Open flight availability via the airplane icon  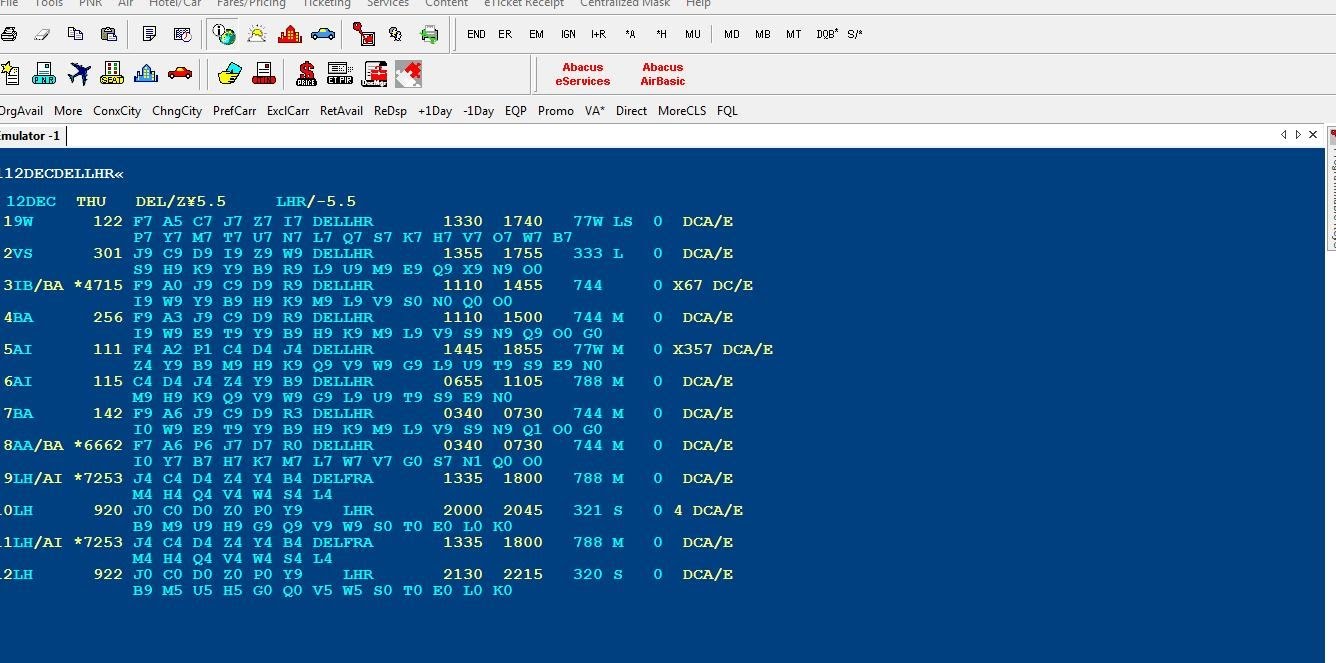[x=79, y=71]
